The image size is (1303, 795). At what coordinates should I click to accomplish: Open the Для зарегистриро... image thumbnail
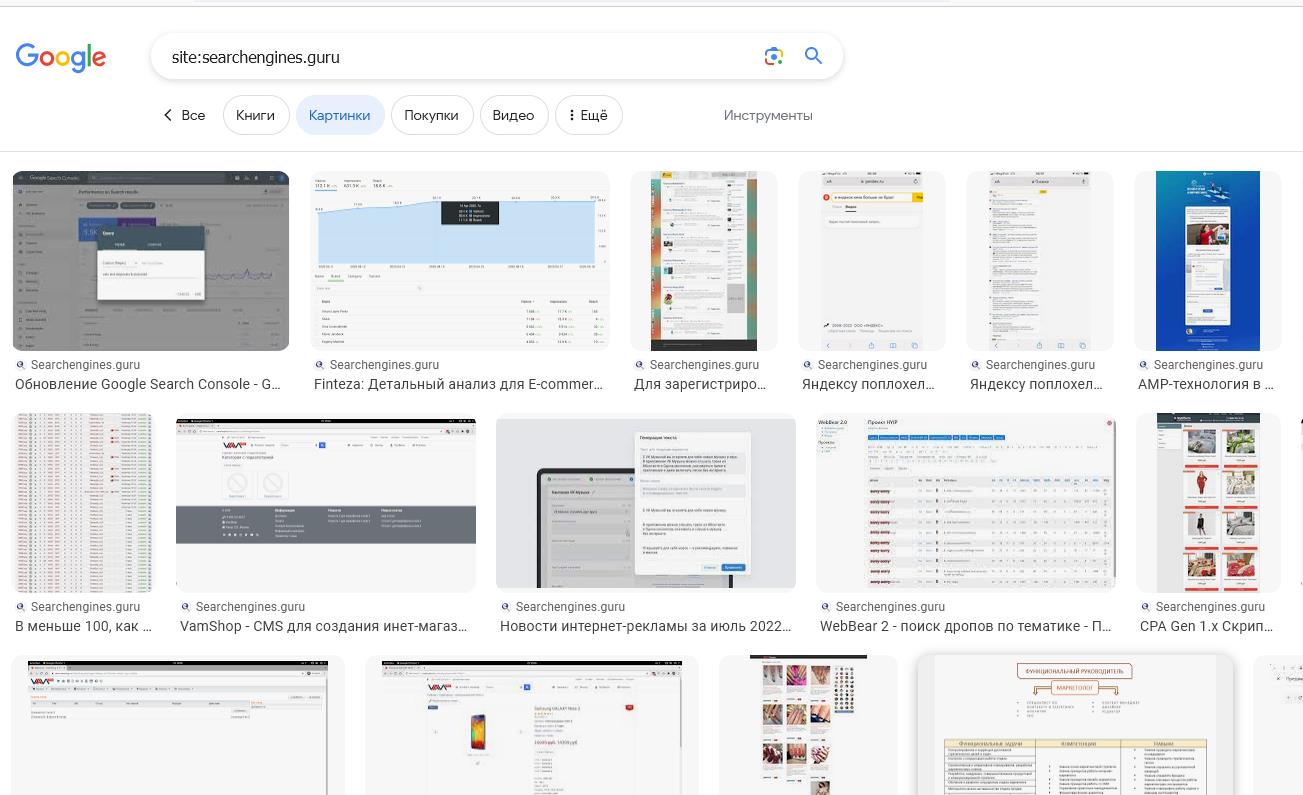click(x=704, y=261)
